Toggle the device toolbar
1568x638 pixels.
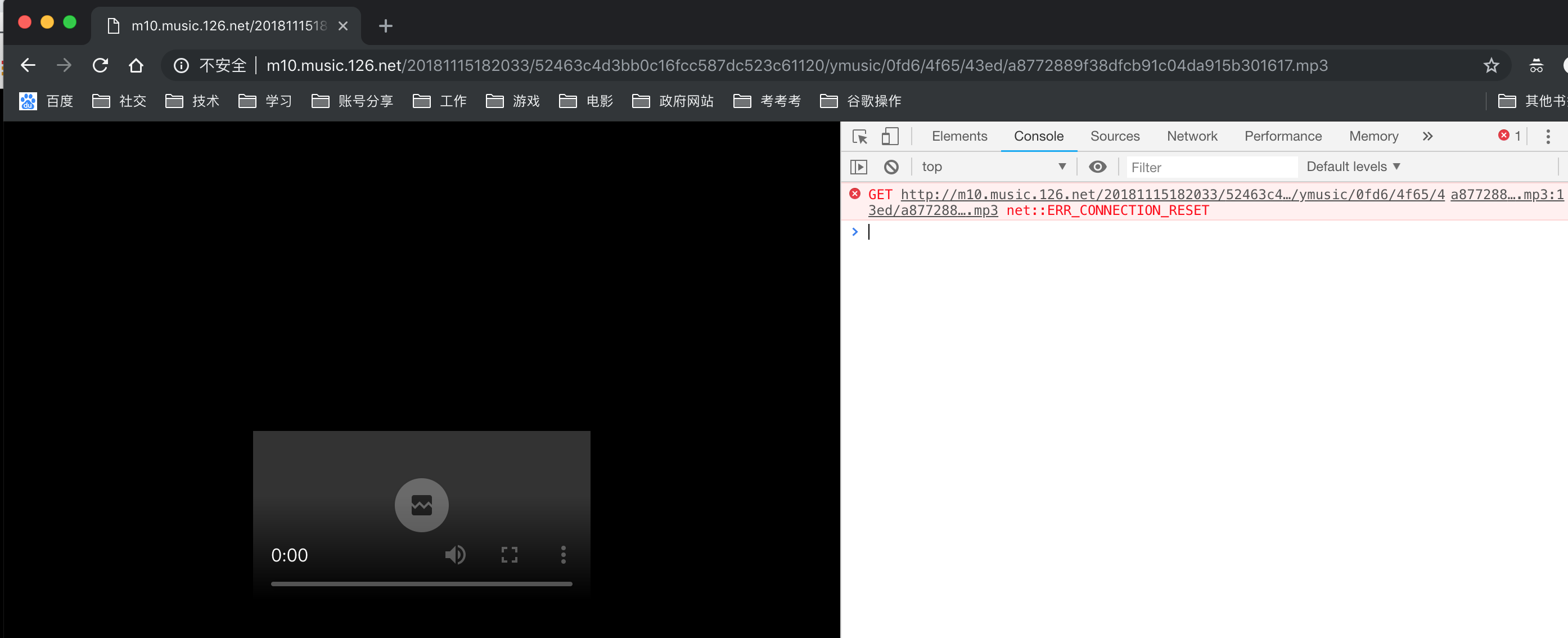pyautogui.click(x=890, y=136)
